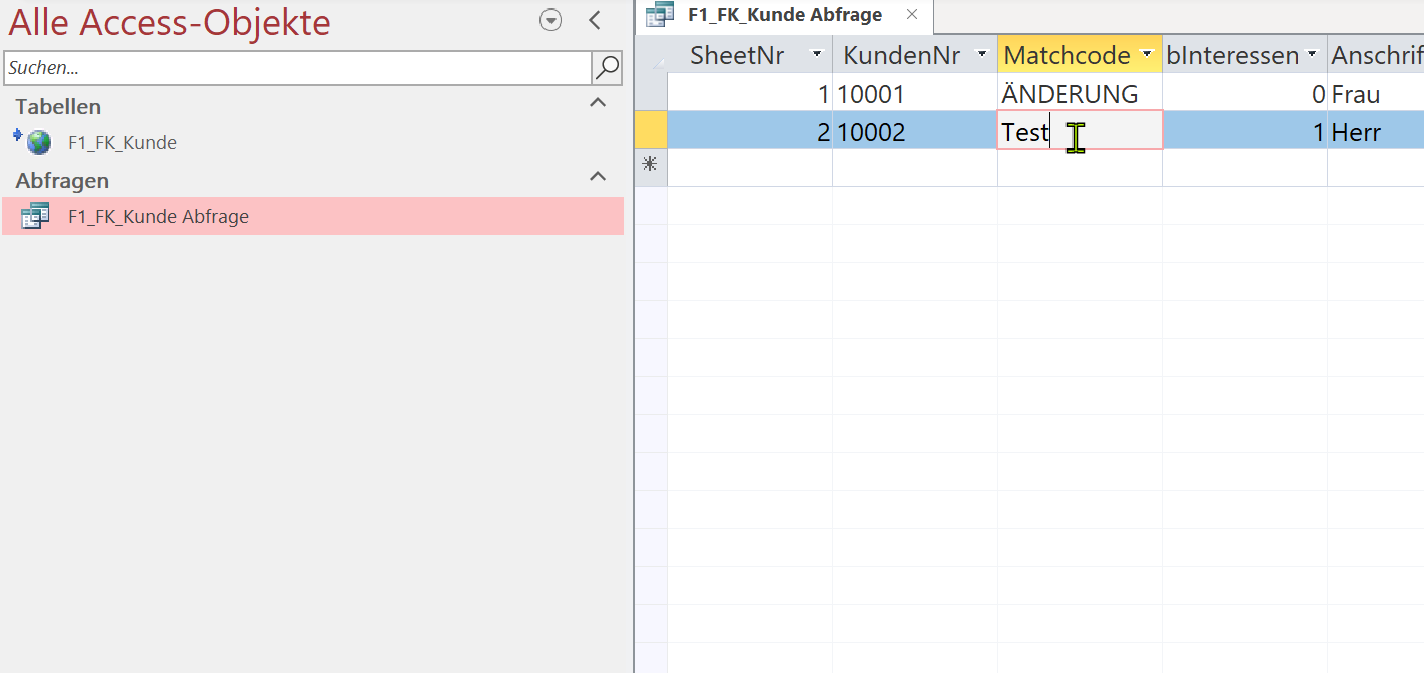Open the bInteressen column filter dropdown
The image size is (1424, 673).
point(1311,55)
